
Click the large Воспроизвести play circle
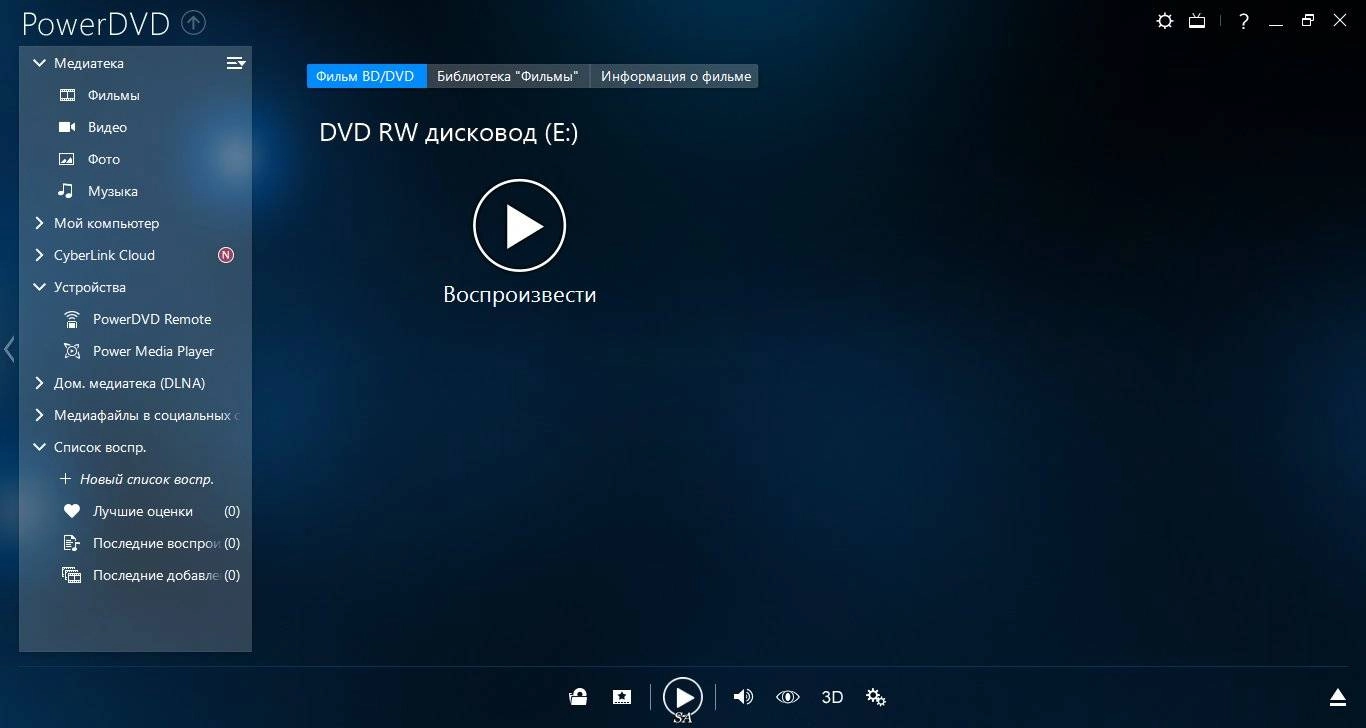tap(520, 226)
